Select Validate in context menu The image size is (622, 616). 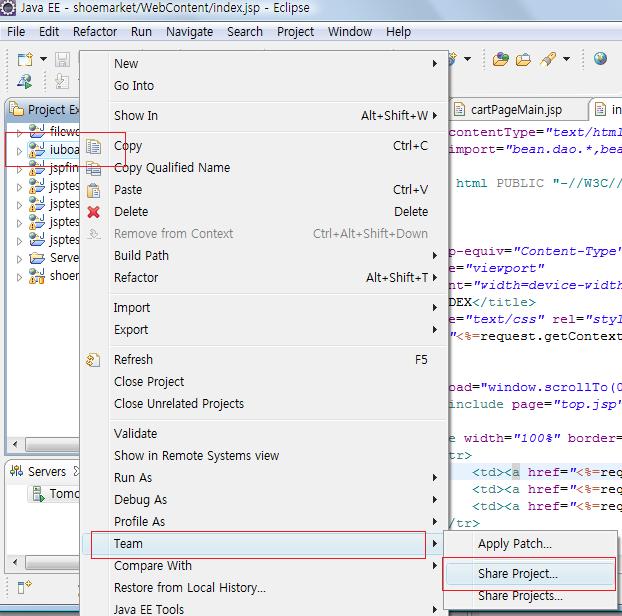coord(264,434)
